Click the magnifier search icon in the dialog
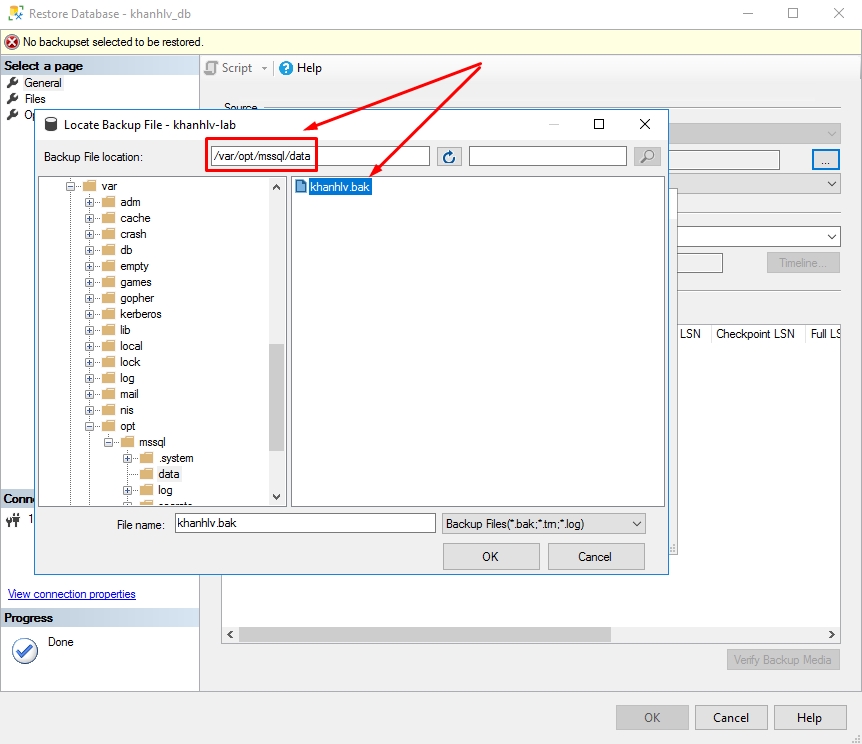Image resolution: width=862 pixels, height=744 pixels. [x=646, y=156]
